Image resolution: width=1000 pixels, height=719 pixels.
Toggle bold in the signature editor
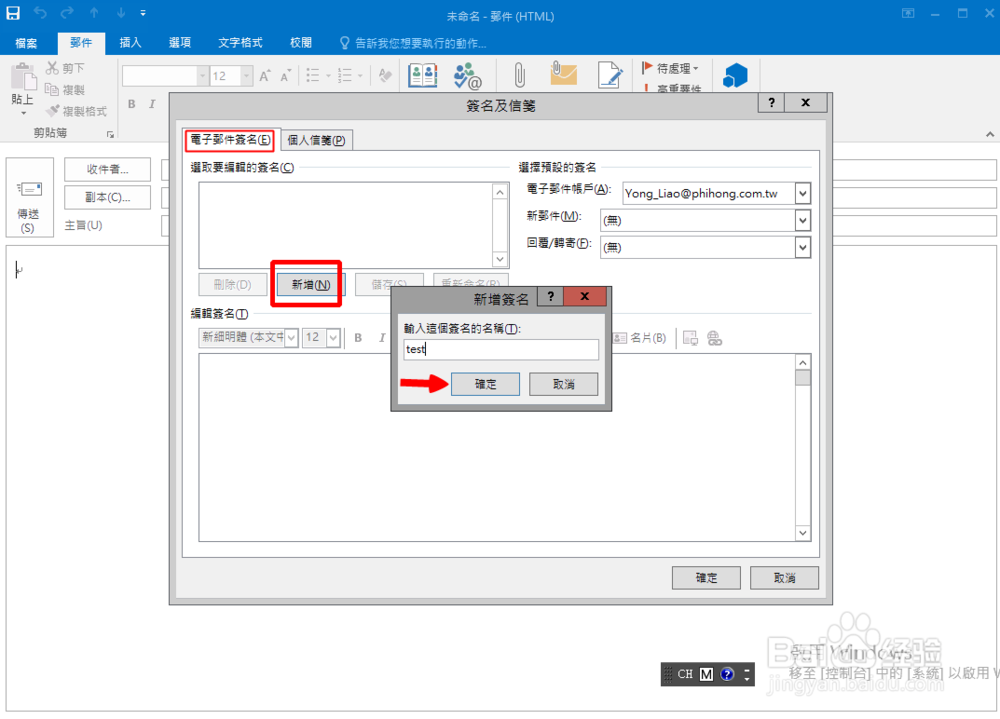[x=357, y=338]
